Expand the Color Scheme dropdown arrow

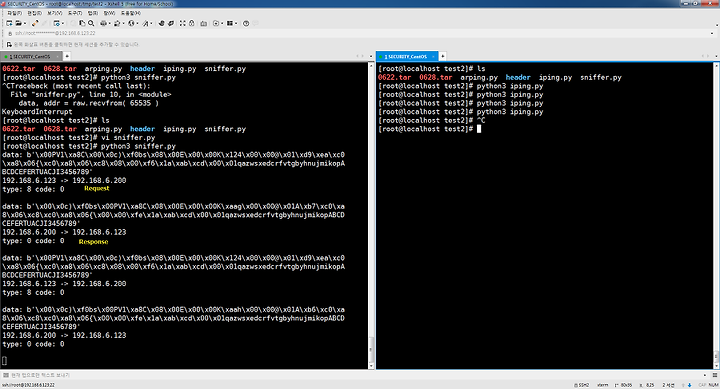pos(124,23)
